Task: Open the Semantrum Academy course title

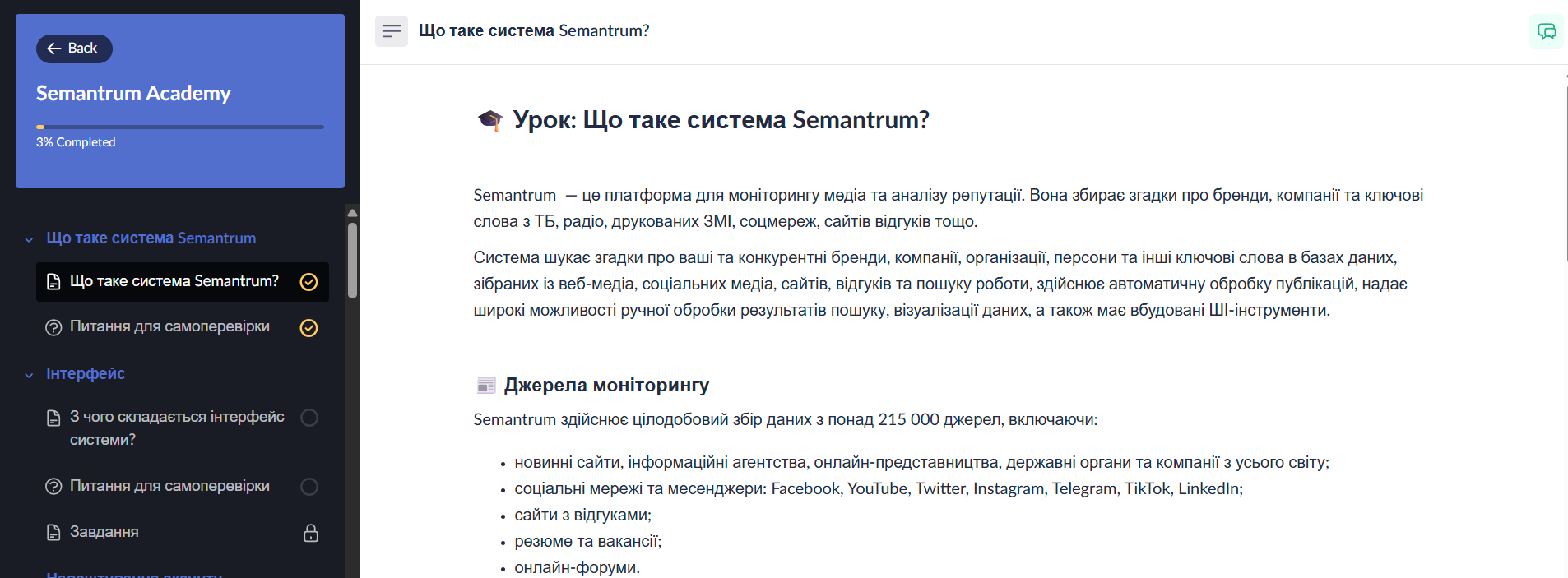Action: [x=133, y=94]
